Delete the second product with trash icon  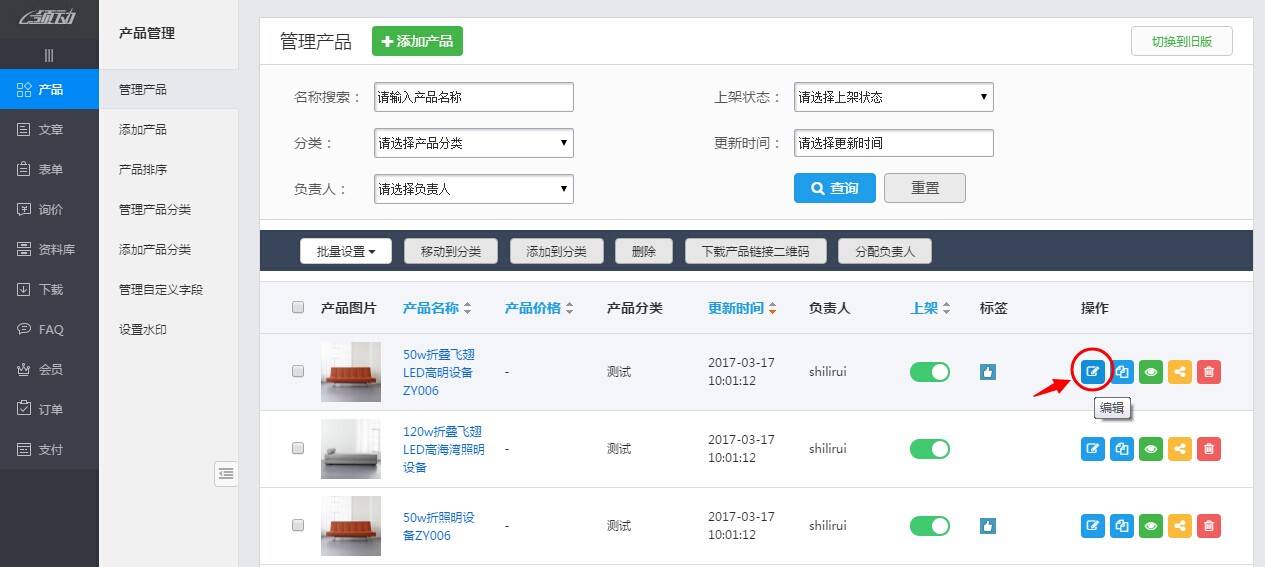pyautogui.click(x=1209, y=449)
